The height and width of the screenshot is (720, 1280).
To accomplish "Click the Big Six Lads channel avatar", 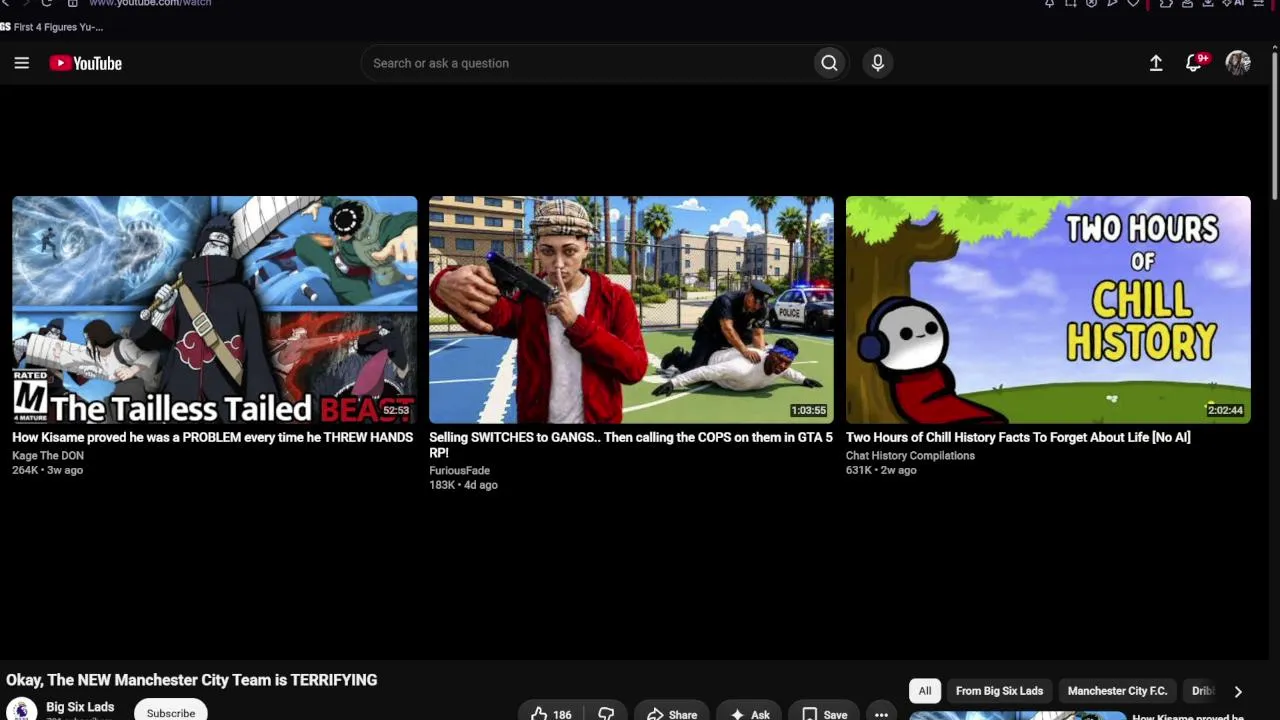I will coord(21,710).
